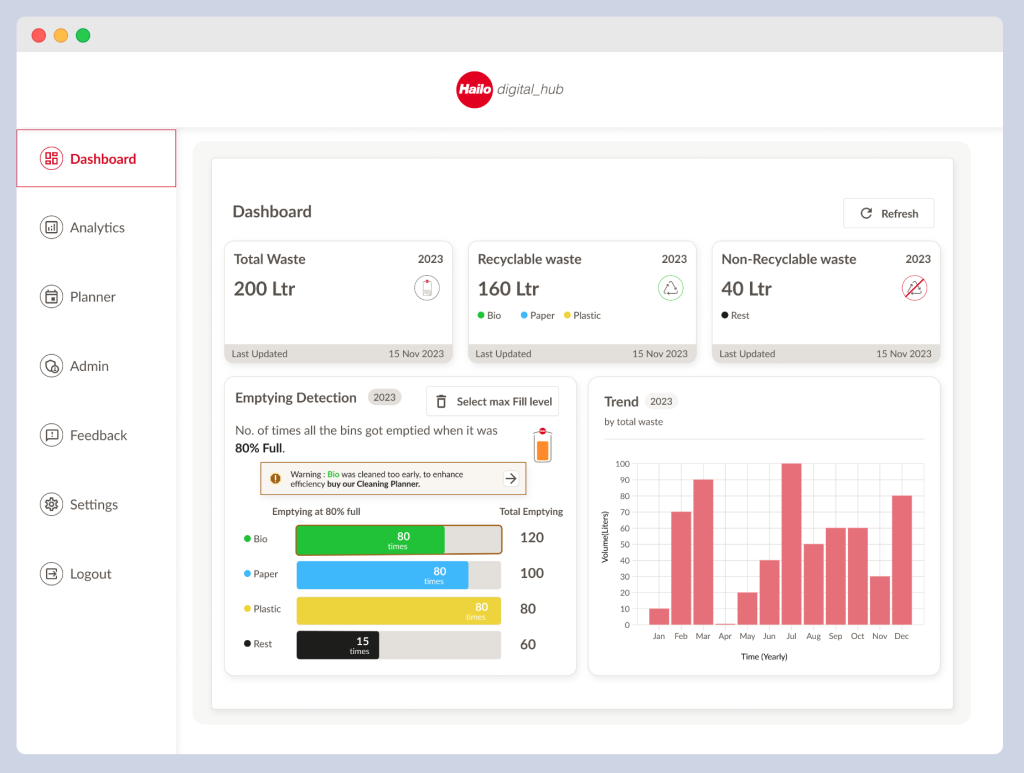Click the Settings gear icon
This screenshot has width=1024, height=773.
tap(52, 504)
